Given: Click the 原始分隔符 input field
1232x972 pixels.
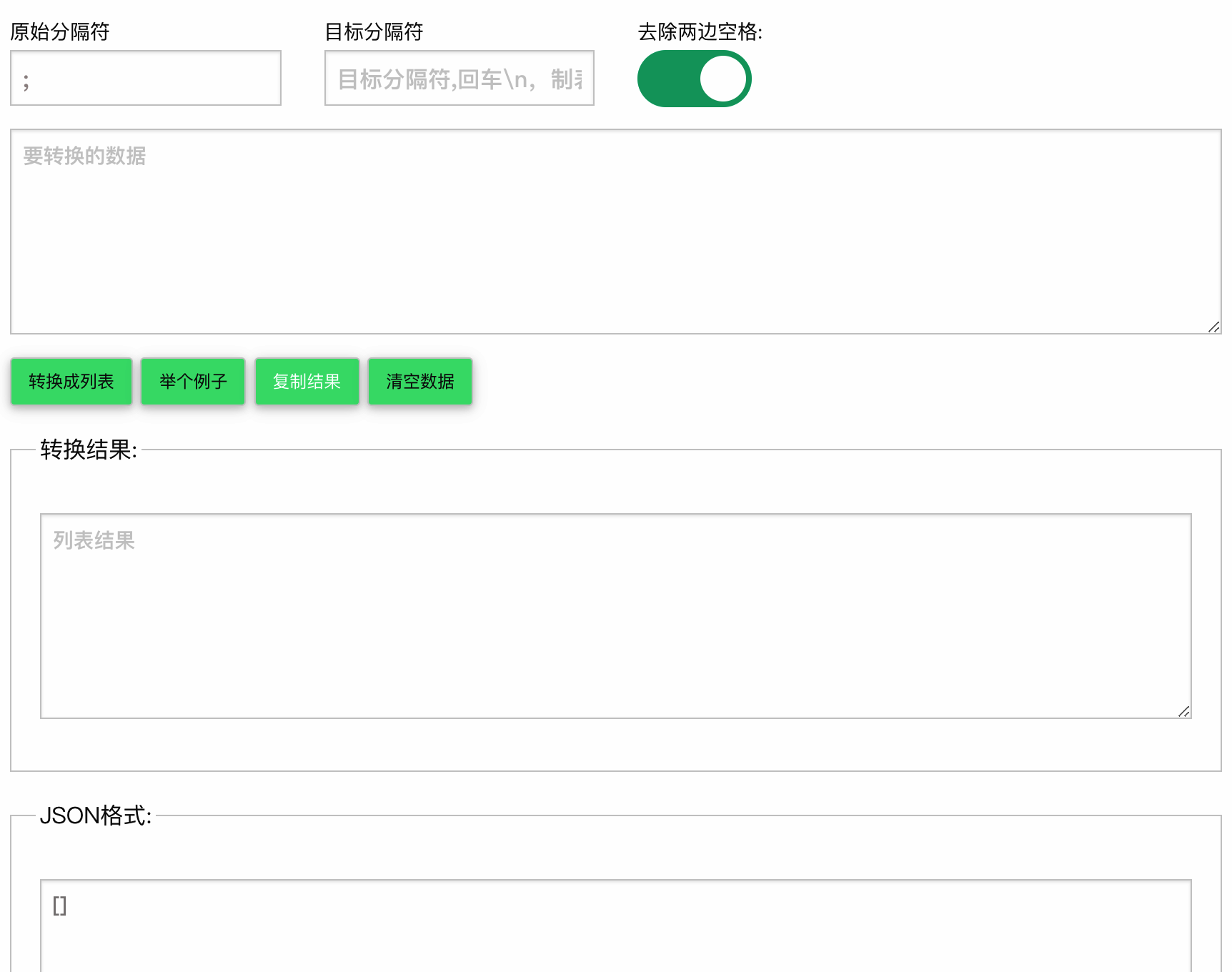Looking at the screenshot, I should click(x=146, y=78).
